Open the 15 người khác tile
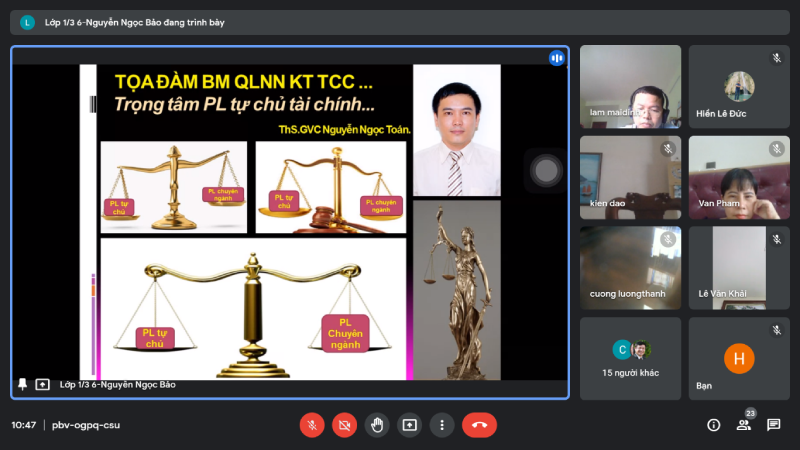The height and width of the screenshot is (450, 800). (x=630, y=358)
